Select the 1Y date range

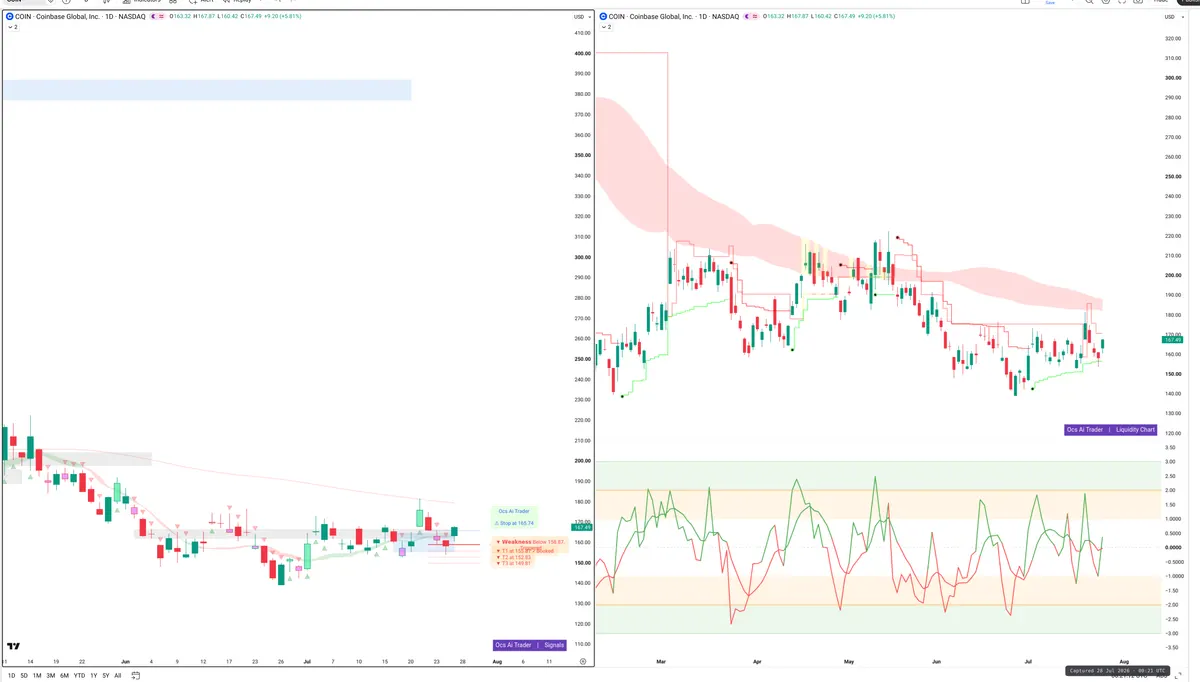[94, 676]
